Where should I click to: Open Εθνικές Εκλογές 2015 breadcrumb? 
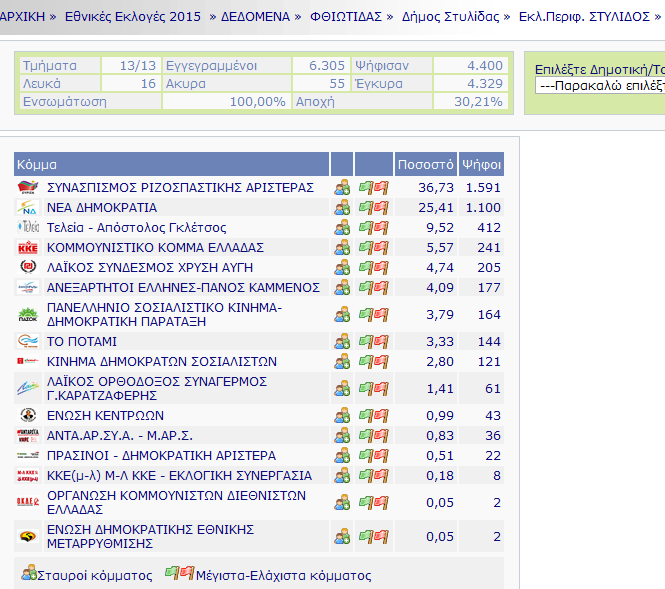tap(133, 17)
